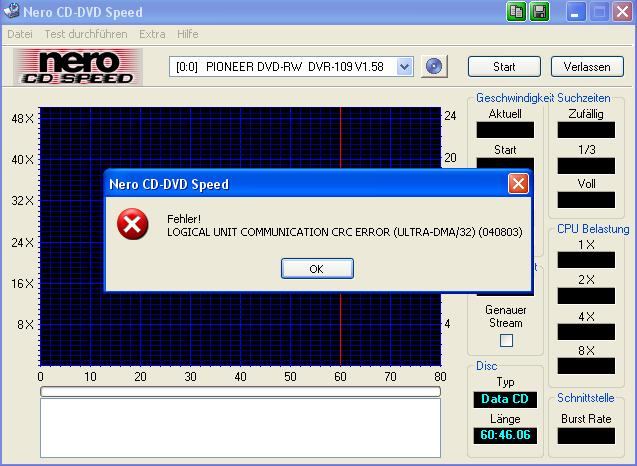Click the Schnittstelle group label
This screenshot has width=637, height=466.
(585, 398)
